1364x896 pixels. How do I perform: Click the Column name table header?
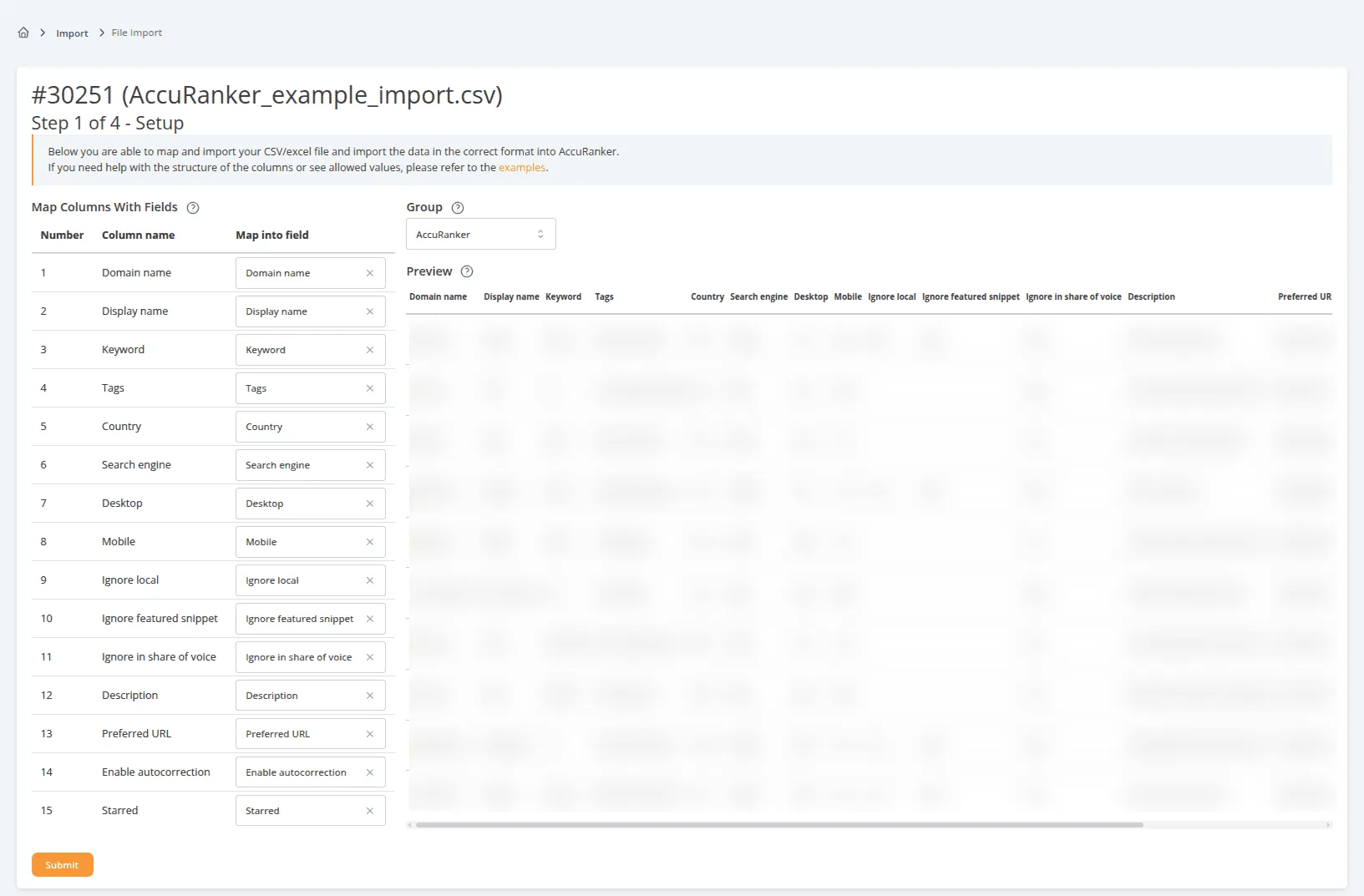139,235
